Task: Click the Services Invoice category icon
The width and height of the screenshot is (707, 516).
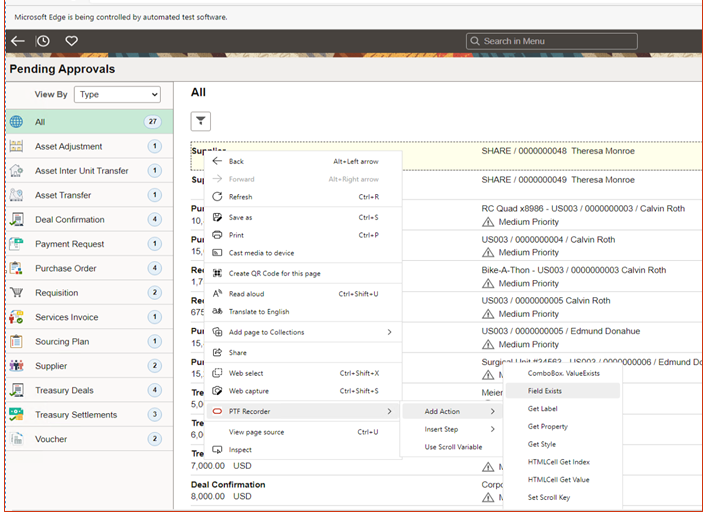Action: [x=16, y=317]
